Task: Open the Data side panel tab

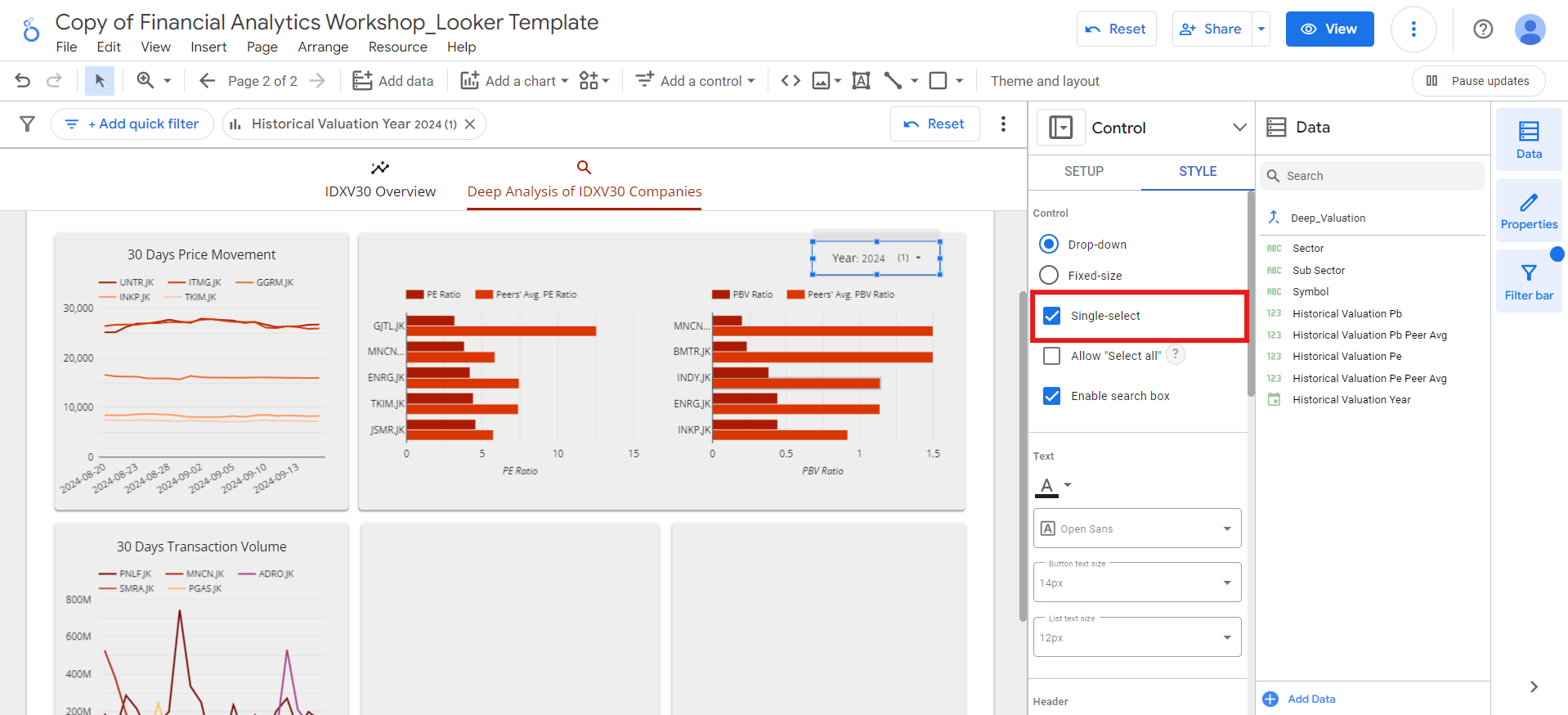Action: point(1529,140)
